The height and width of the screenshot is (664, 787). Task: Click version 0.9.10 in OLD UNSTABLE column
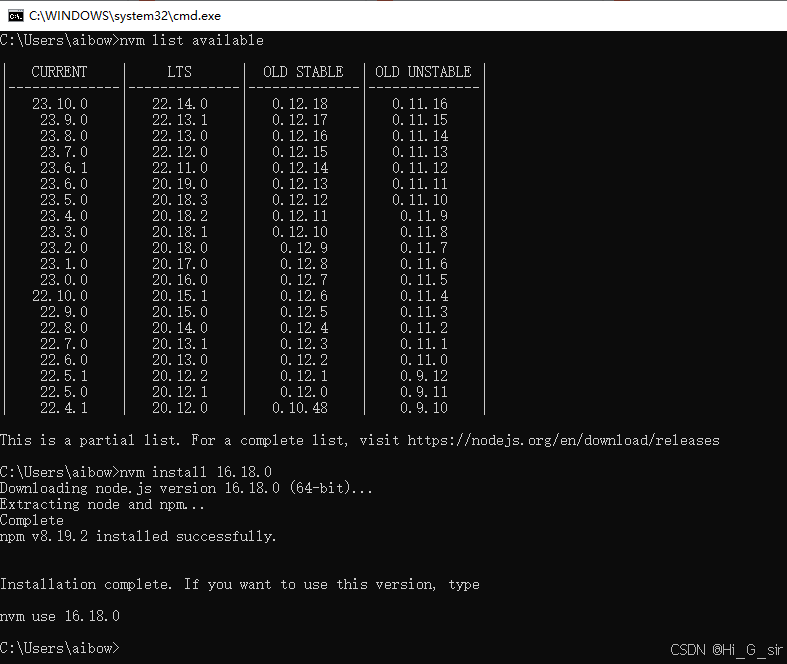tap(424, 408)
